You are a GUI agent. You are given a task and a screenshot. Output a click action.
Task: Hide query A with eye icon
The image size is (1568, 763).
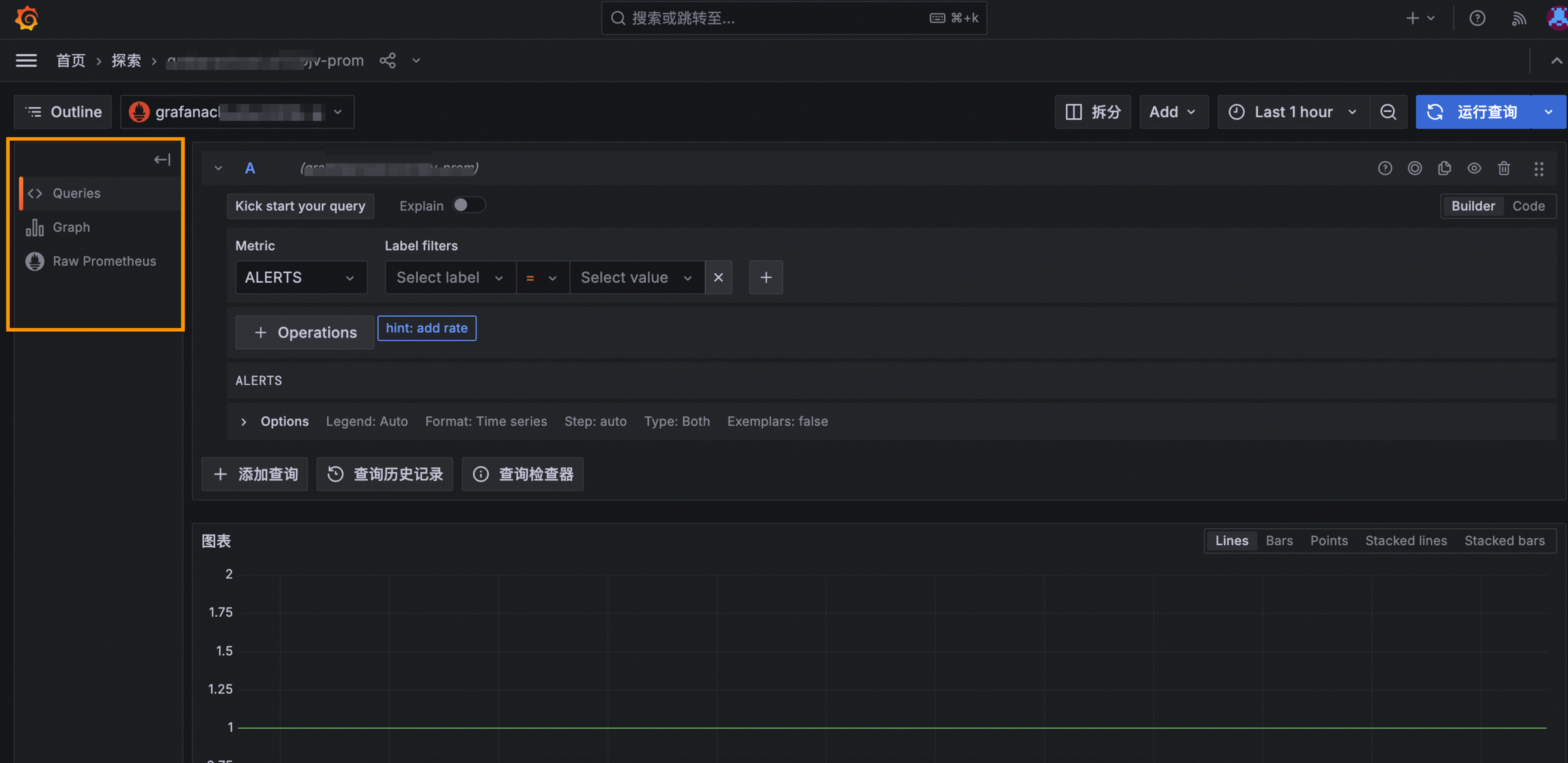[1474, 168]
